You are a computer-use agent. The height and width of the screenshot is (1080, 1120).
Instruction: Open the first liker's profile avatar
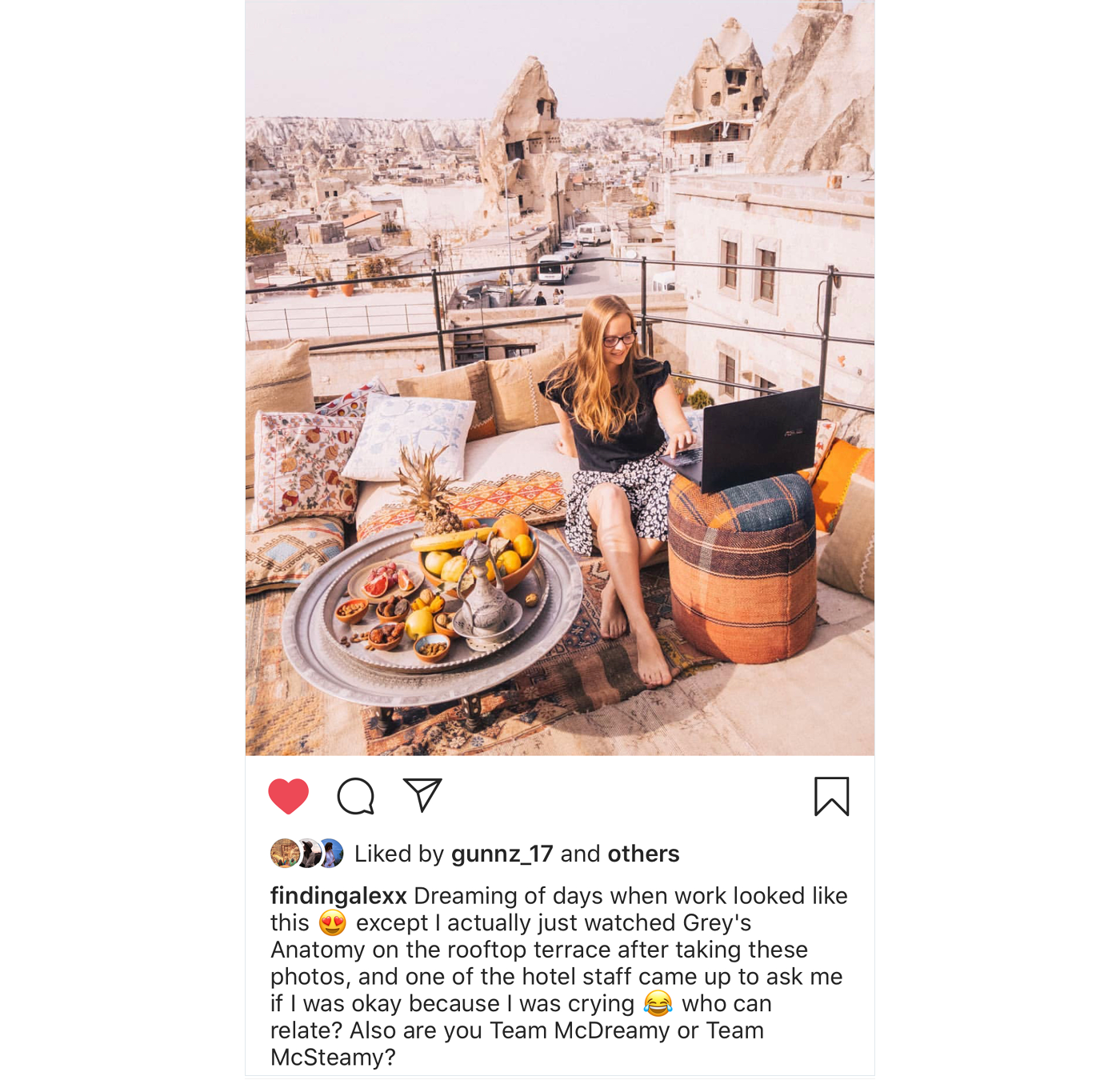tap(284, 854)
